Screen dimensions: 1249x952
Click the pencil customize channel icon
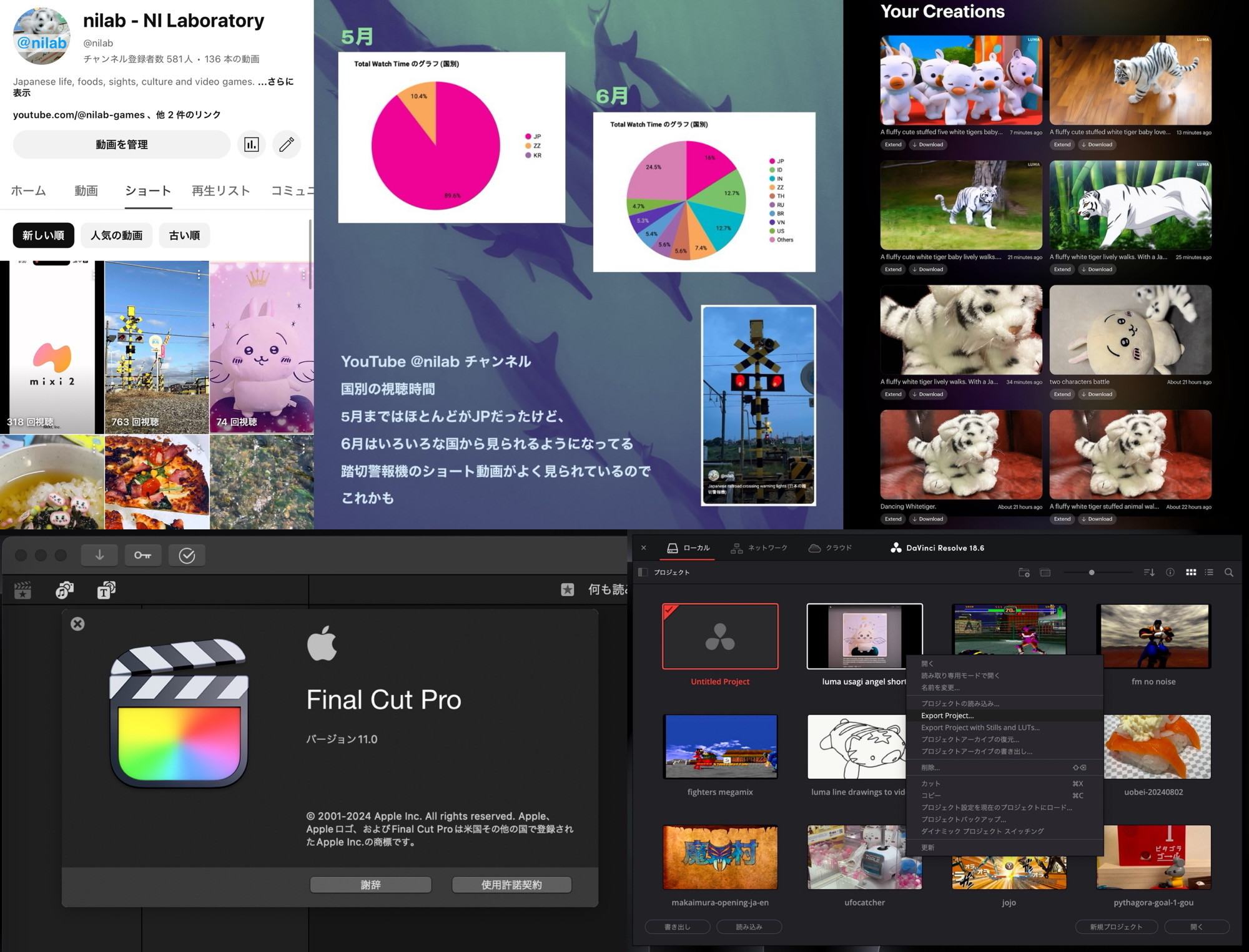[287, 145]
